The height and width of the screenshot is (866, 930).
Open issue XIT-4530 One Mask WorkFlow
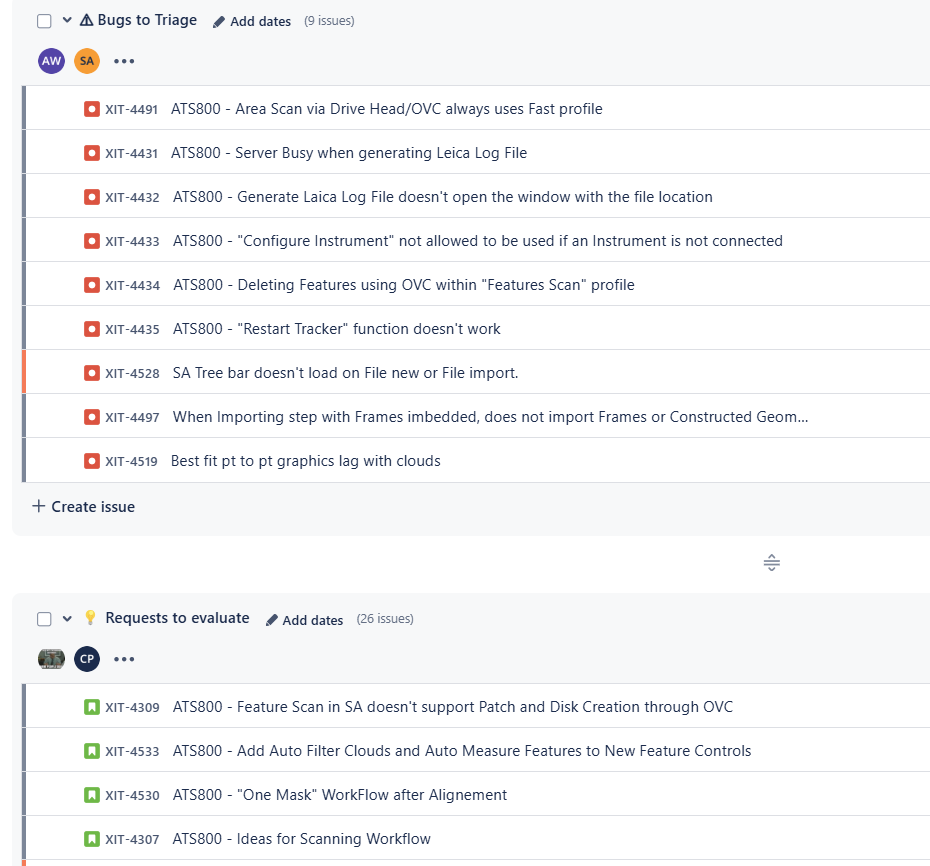340,795
